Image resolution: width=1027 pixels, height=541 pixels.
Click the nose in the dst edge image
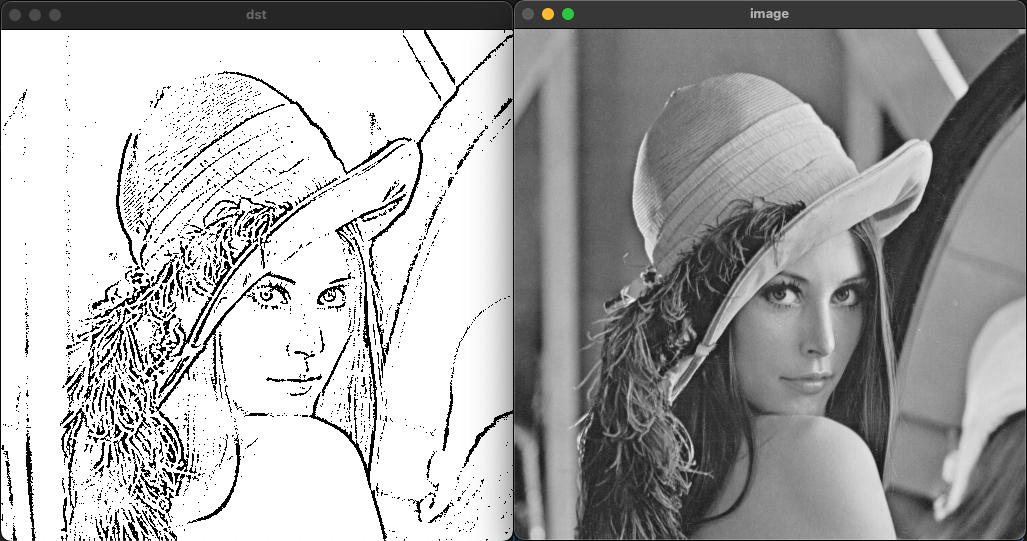[x=305, y=345]
